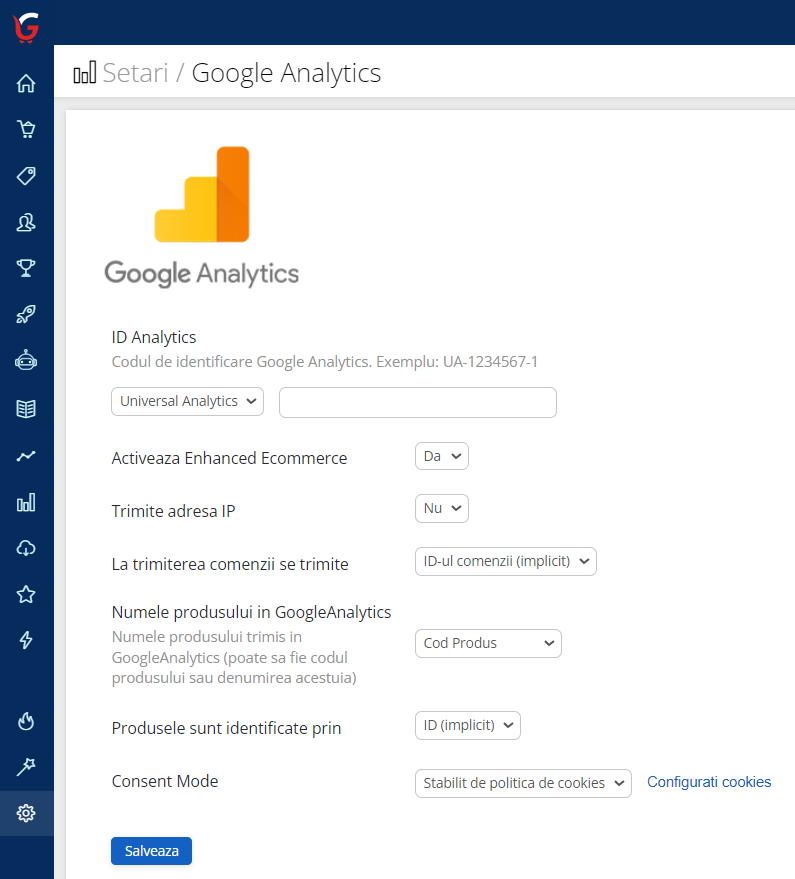This screenshot has width=795, height=879.
Task: Change the Trimite adresa IP dropdown
Action: coord(441,509)
